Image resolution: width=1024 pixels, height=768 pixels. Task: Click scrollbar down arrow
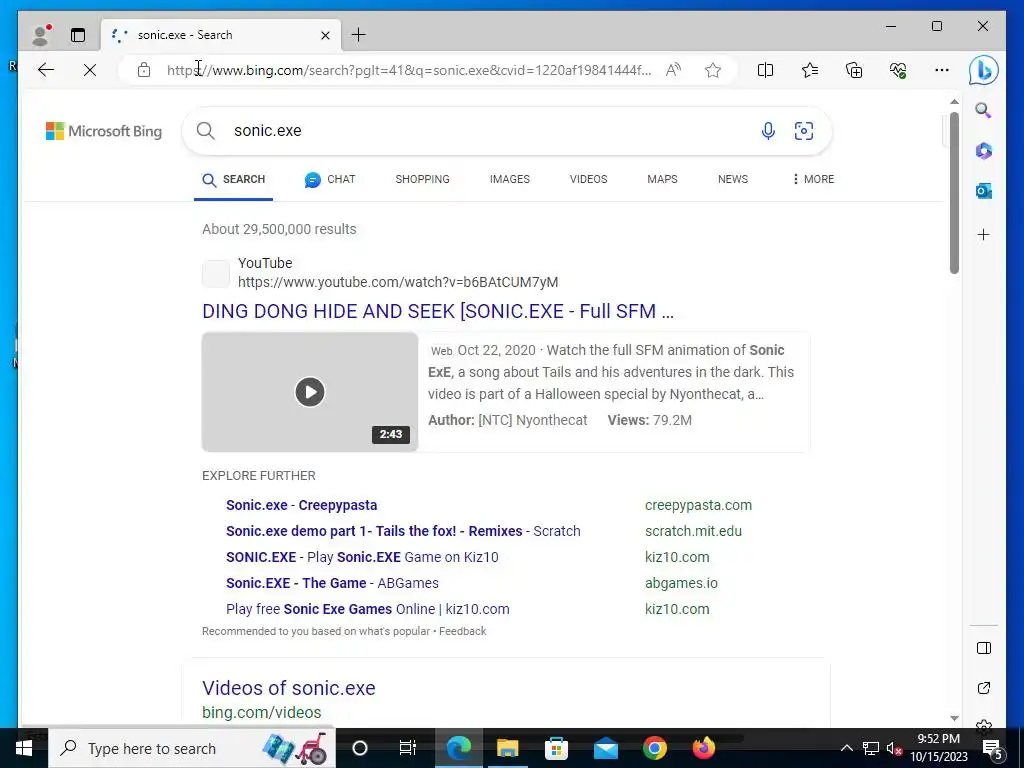point(954,718)
